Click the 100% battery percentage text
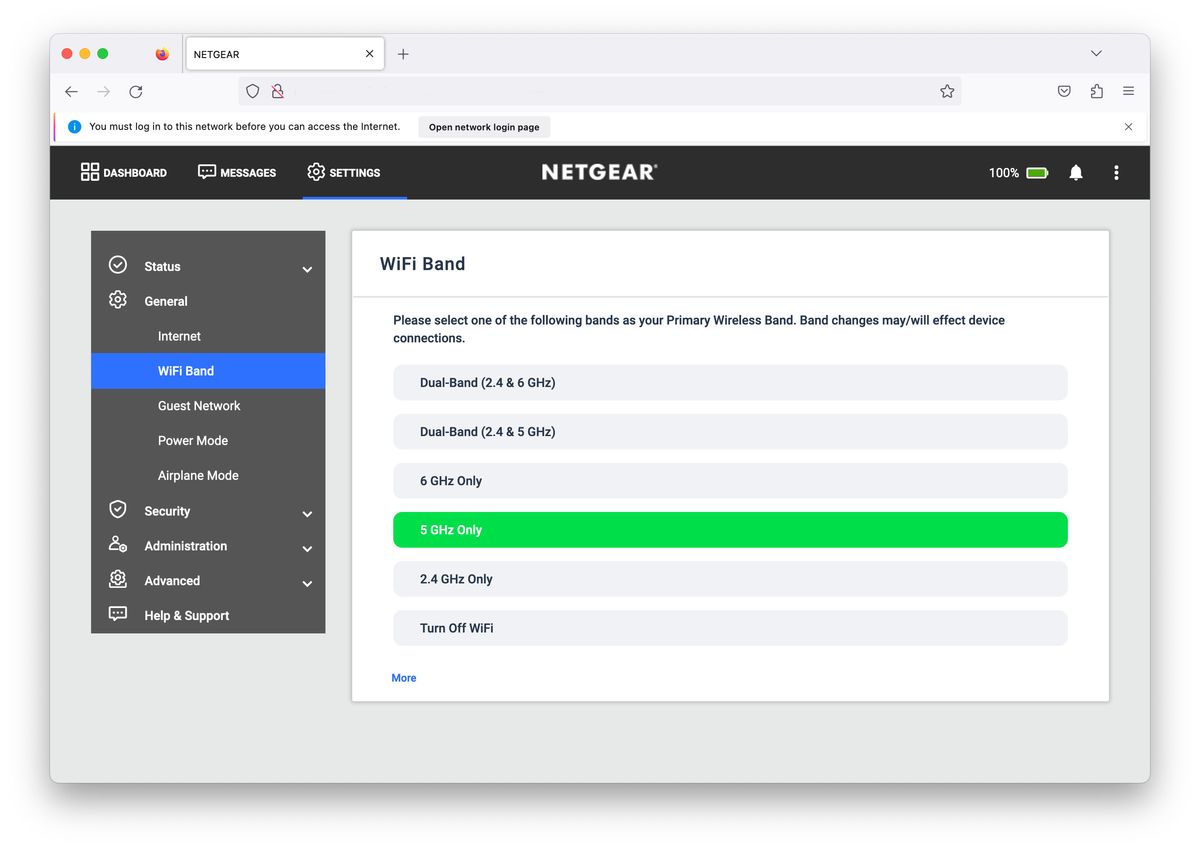The image size is (1200, 849). 1004,173
